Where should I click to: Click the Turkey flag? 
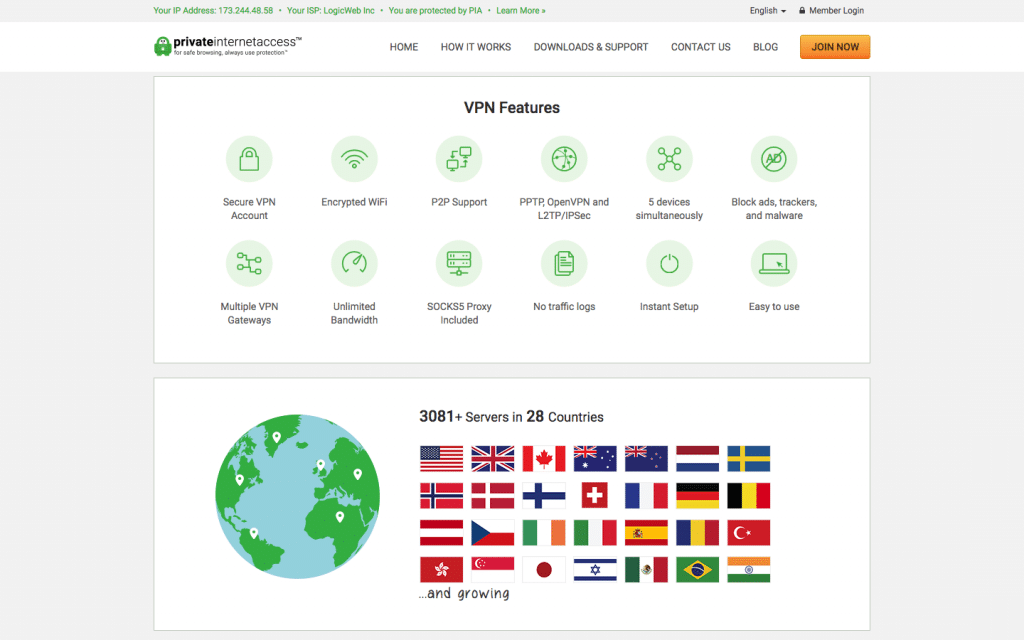[748, 533]
